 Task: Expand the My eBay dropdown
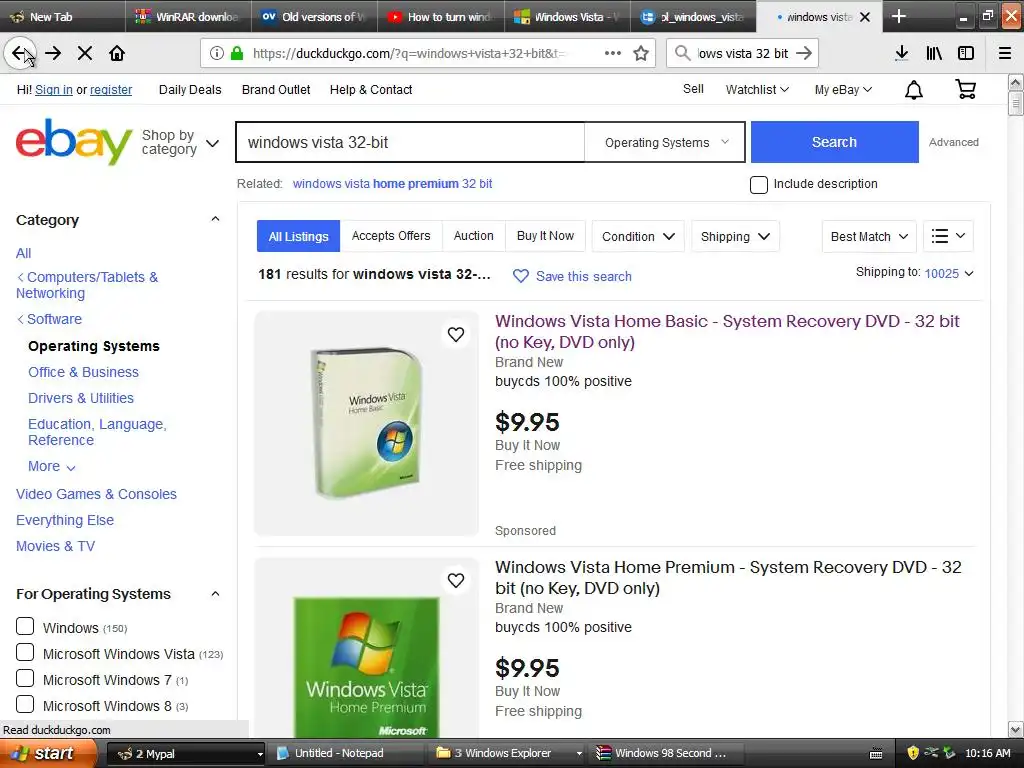click(843, 89)
